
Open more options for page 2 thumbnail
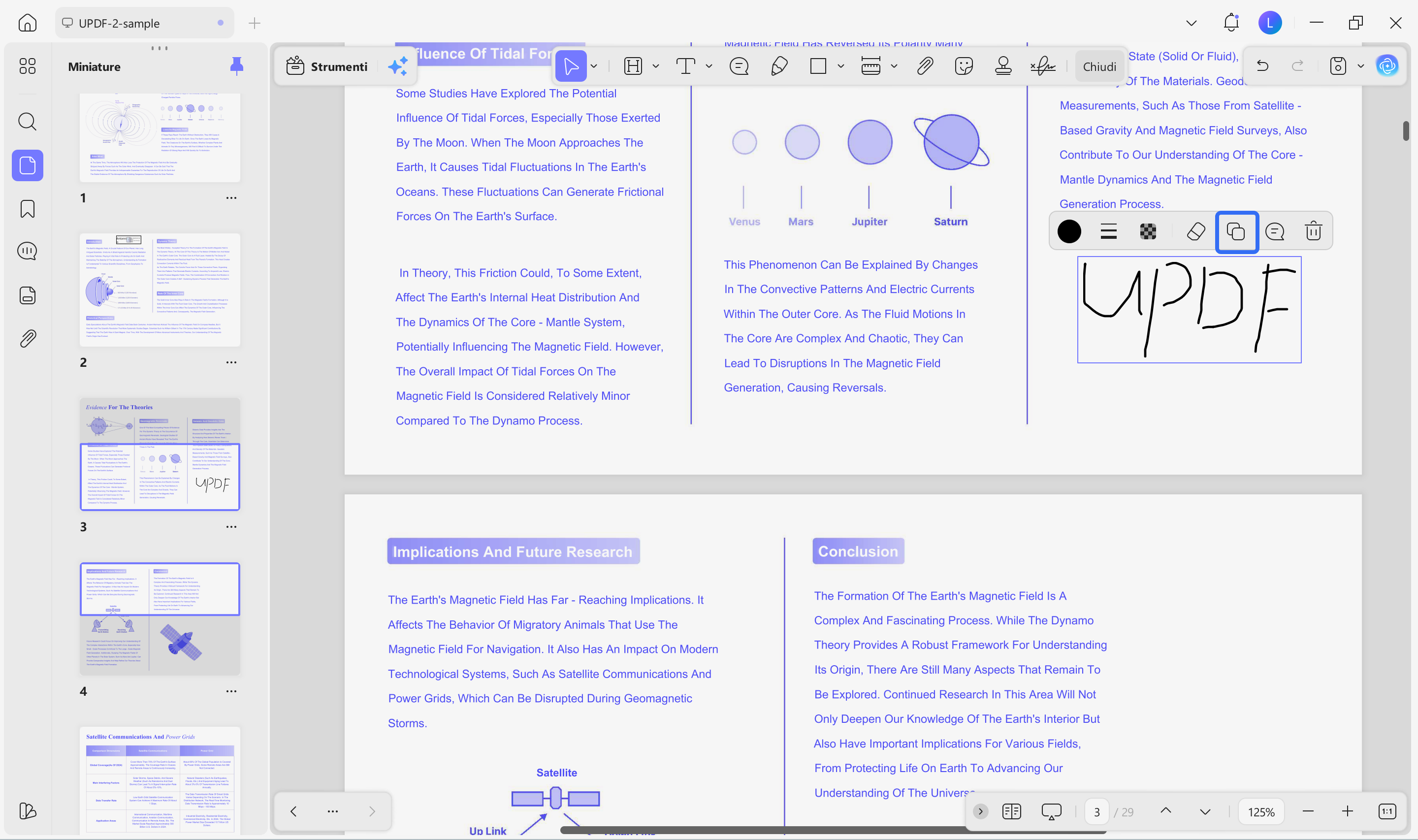pyautogui.click(x=231, y=362)
